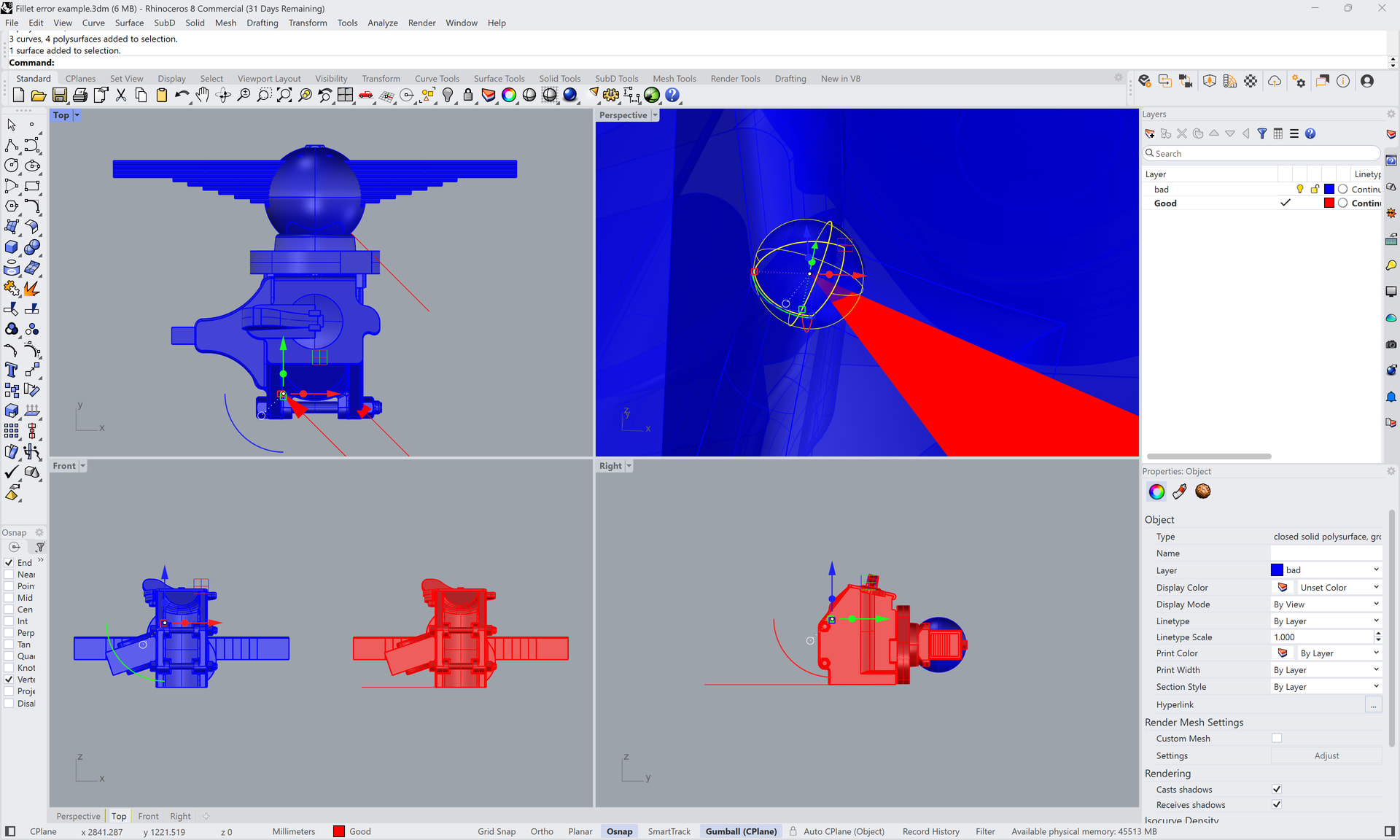
Task: Click the Hide objects lightbulb icon
Action: point(448,95)
